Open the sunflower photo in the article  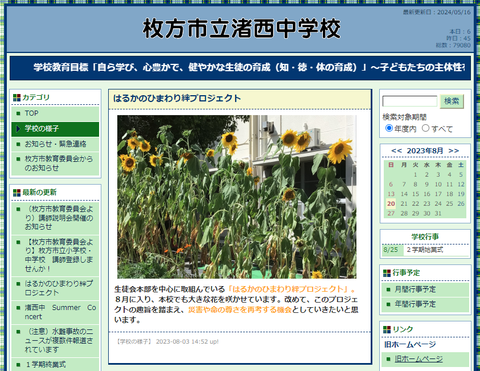point(237,197)
